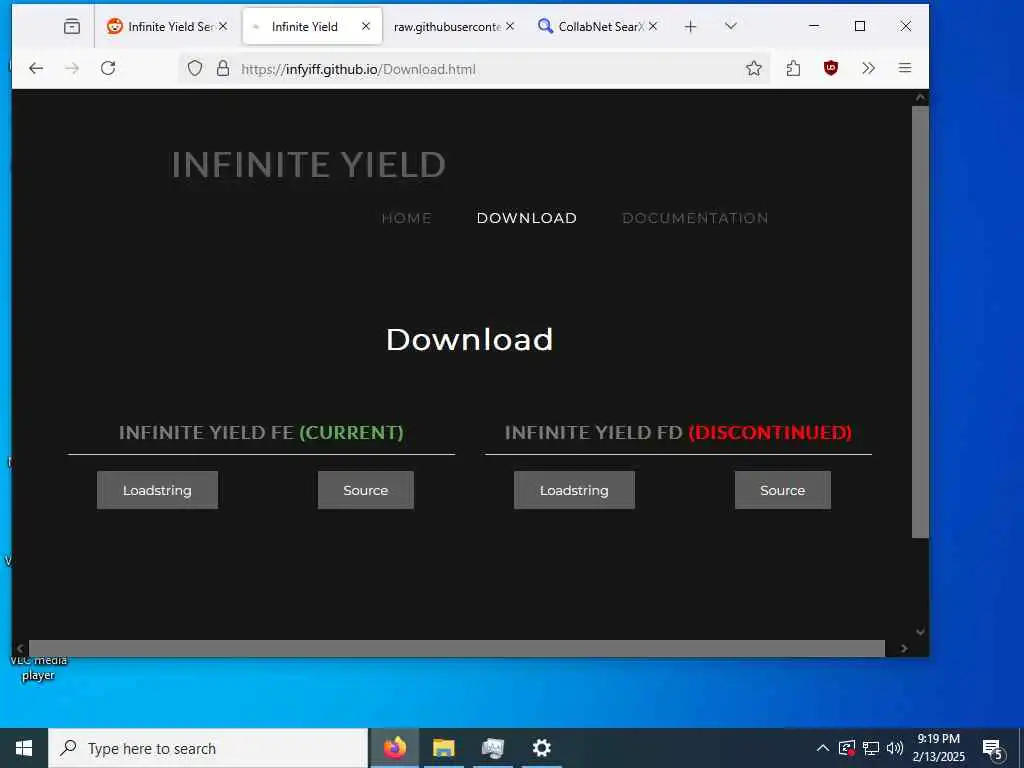Open Firefox from the taskbar
This screenshot has width=1024, height=768.
tap(394, 748)
